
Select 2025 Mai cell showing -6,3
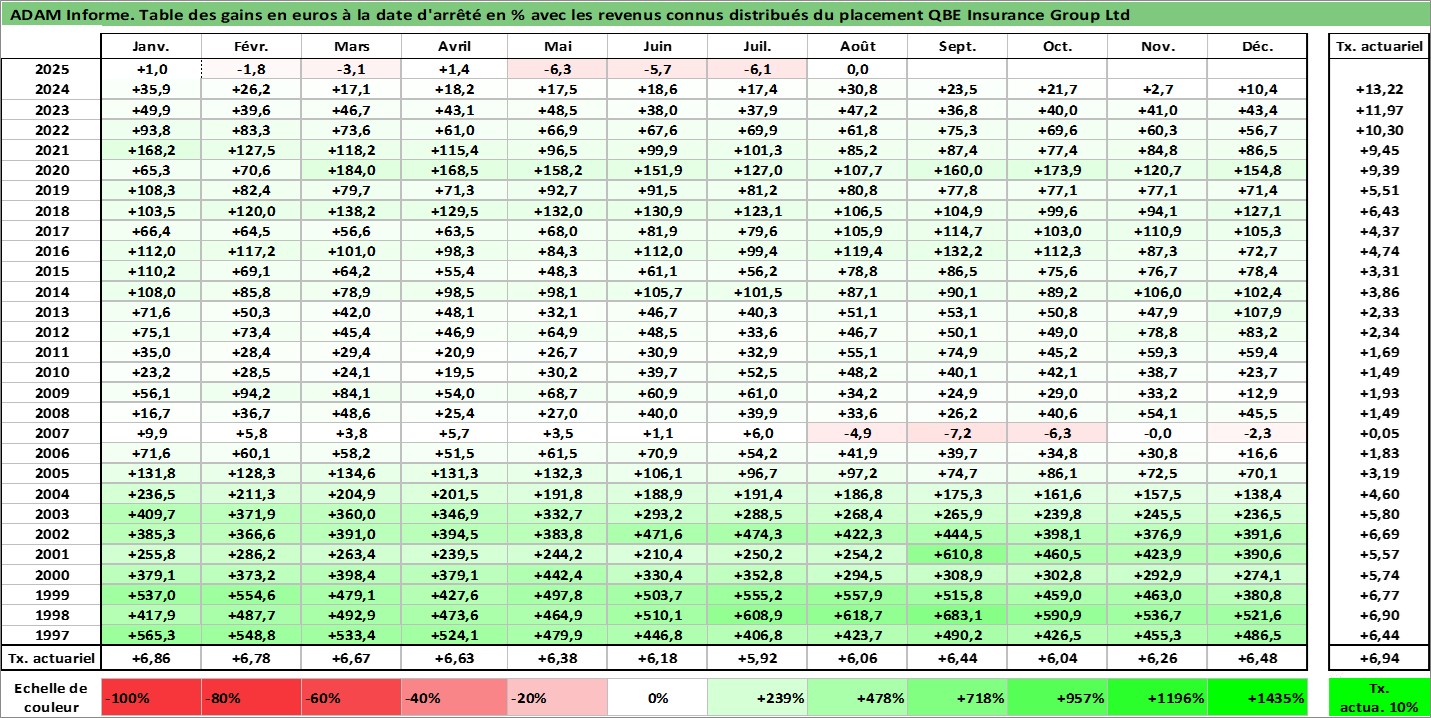[555, 70]
